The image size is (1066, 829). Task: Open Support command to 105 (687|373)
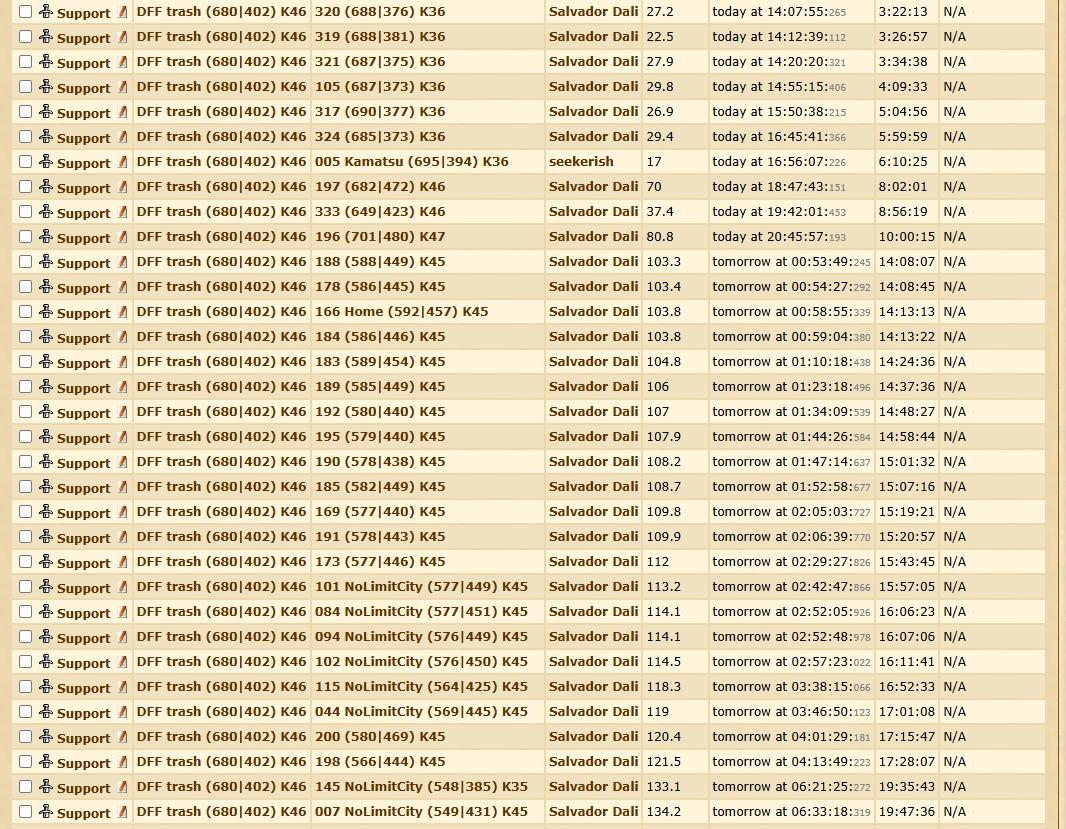point(83,88)
